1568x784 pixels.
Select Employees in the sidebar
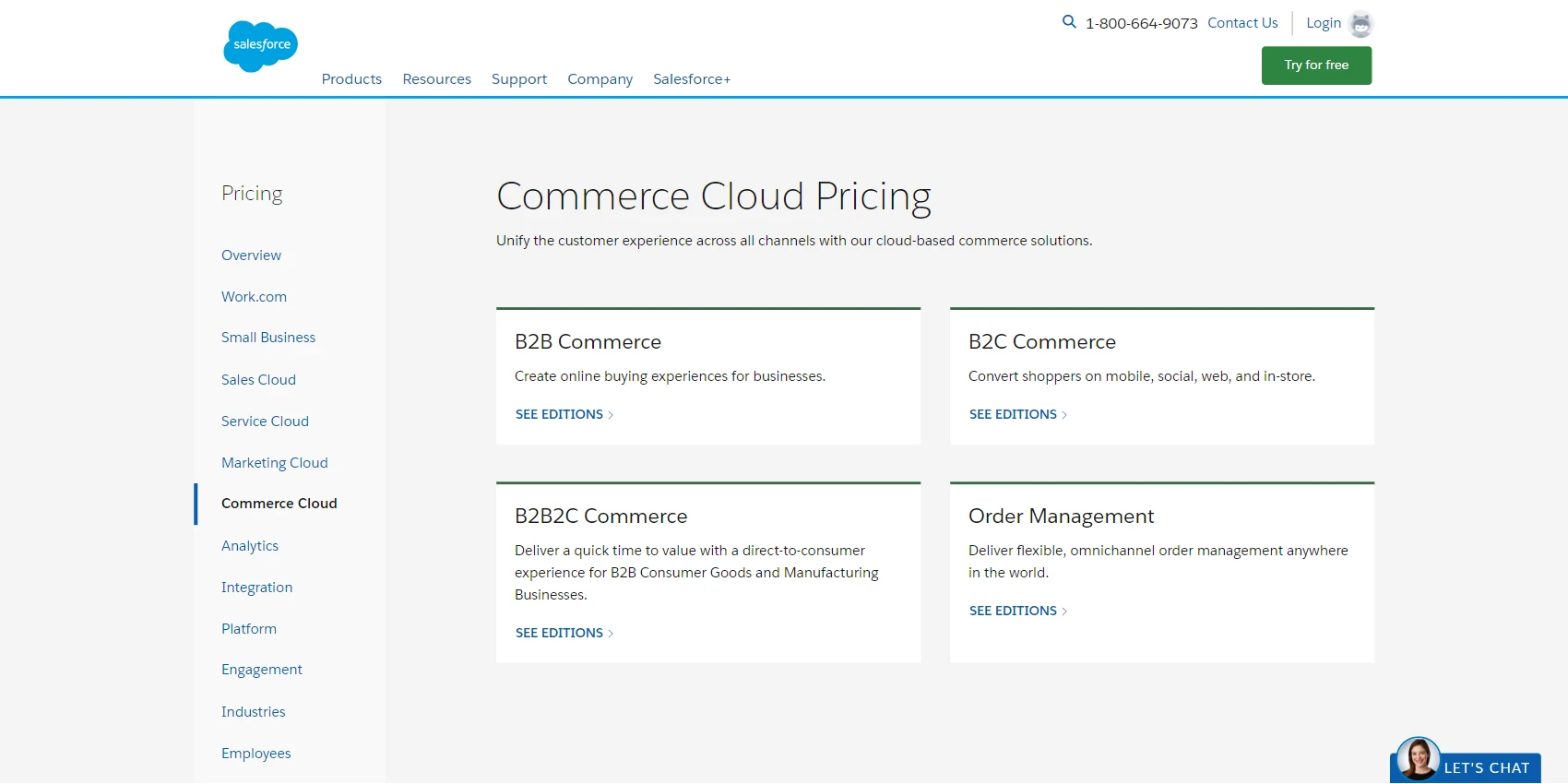click(256, 754)
